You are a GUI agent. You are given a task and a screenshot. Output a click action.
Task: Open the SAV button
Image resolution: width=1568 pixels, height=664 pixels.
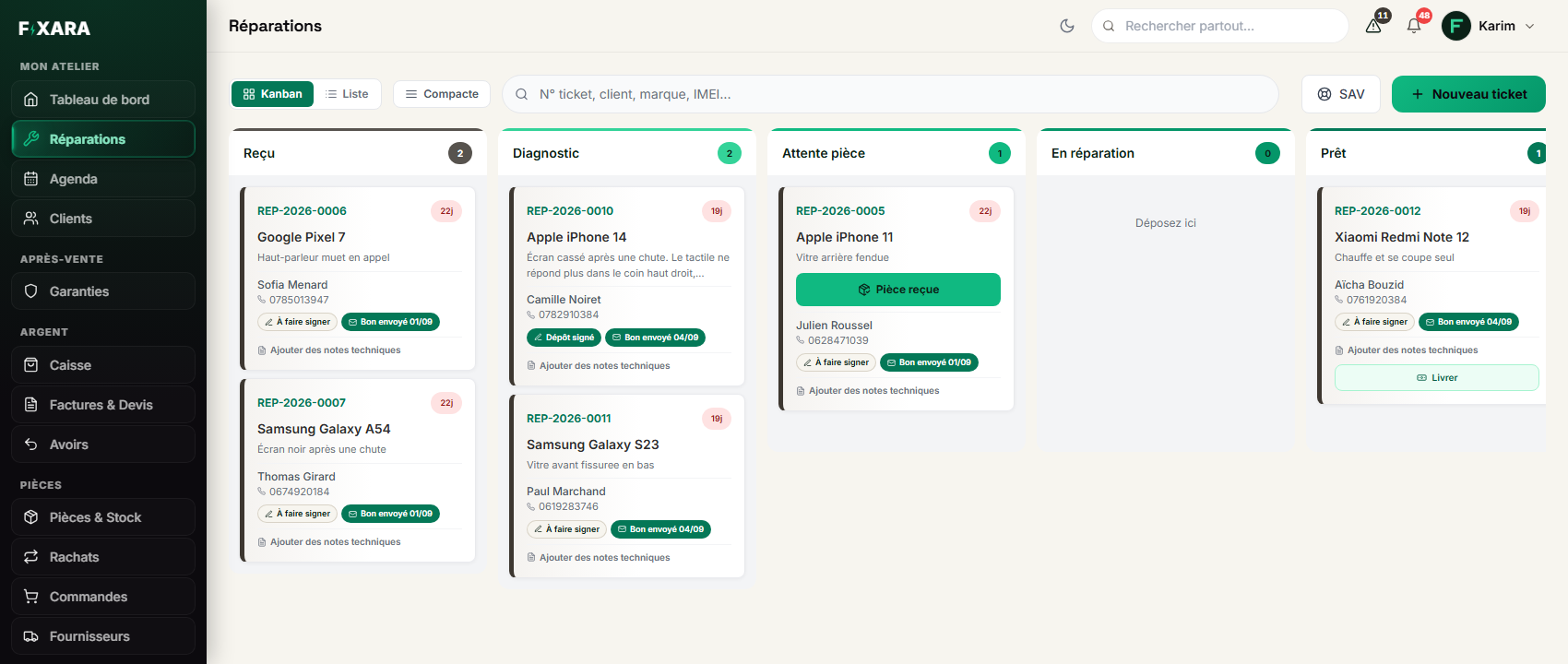(1341, 94)
